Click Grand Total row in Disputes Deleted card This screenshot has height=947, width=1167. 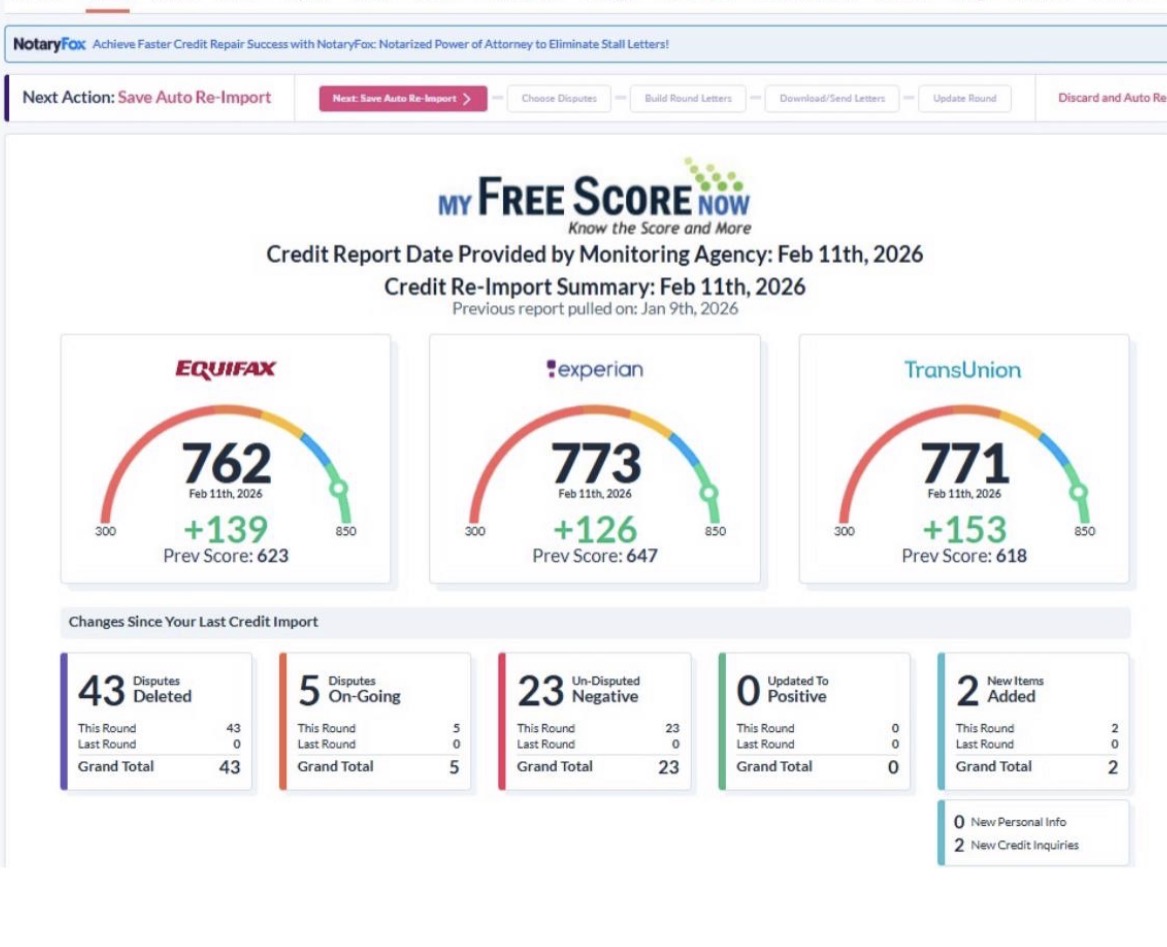click(159, 767)
